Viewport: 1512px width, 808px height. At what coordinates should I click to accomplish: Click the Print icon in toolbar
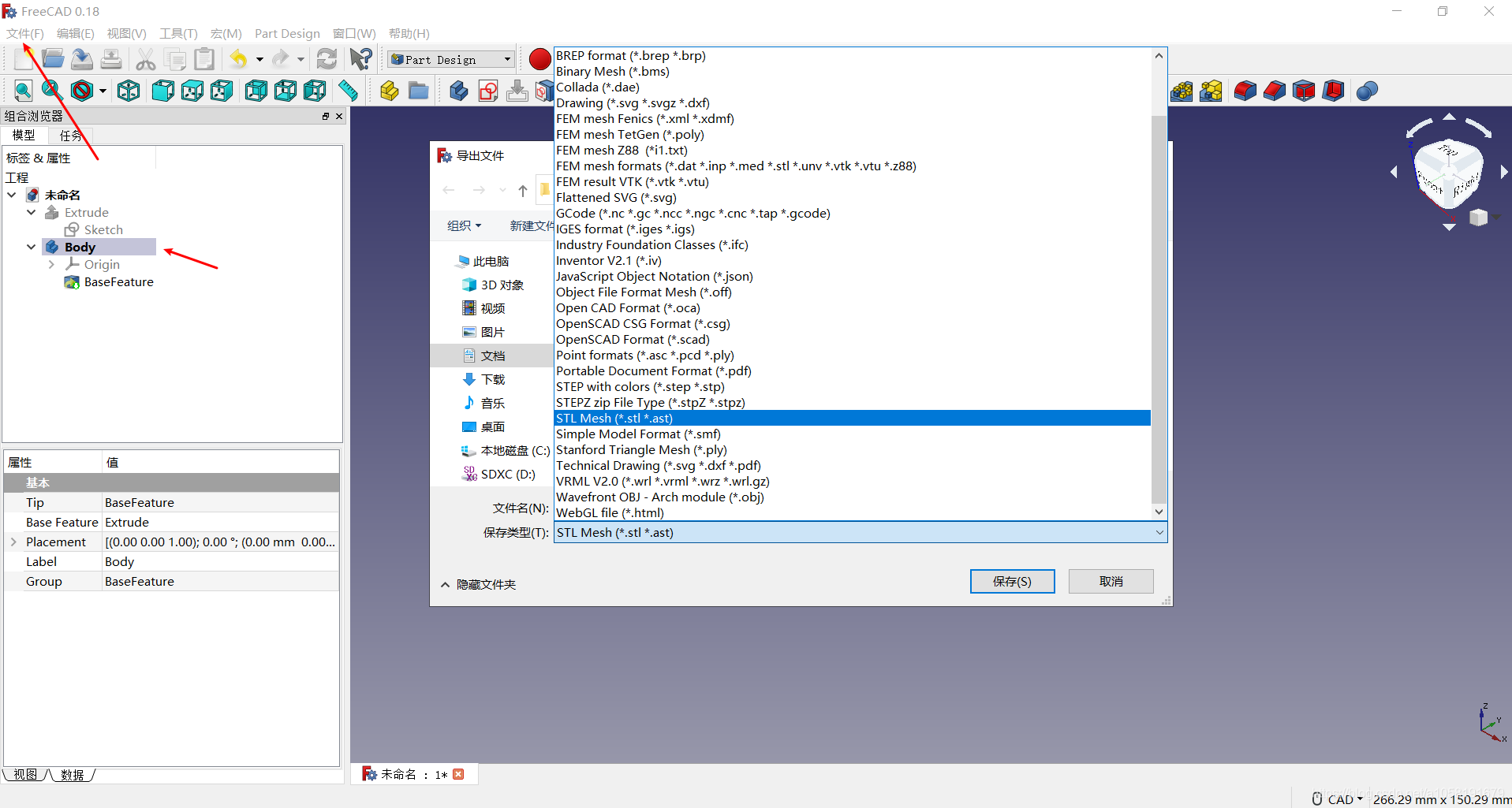(x=111, y=59)
